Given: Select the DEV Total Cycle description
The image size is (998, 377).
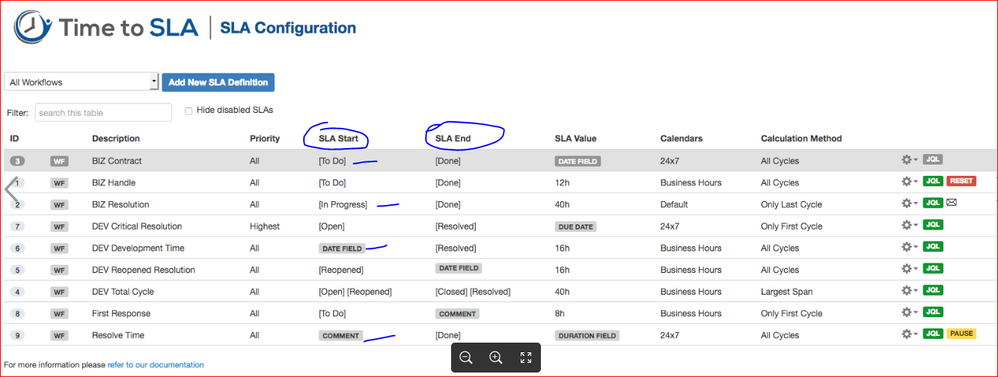Looking at the screenshot, I should 123,292.
